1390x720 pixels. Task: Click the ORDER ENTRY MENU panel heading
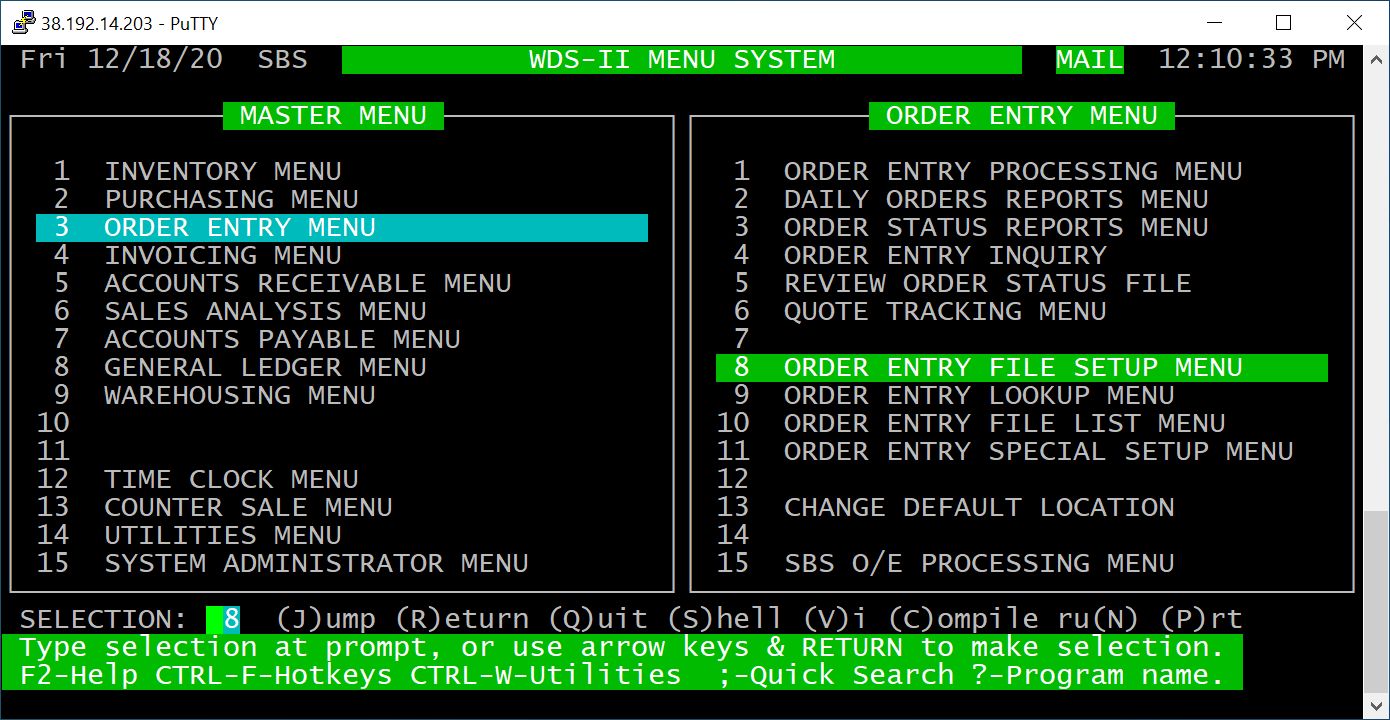pyautogui.click(x=1022, y=115)
